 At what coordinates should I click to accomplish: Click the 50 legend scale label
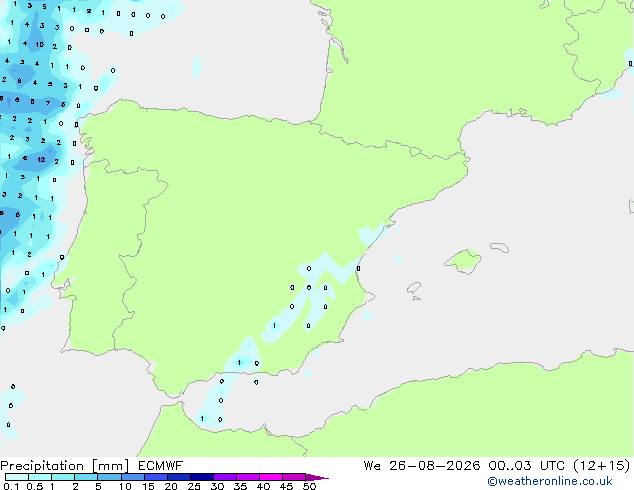coord(310,486)
